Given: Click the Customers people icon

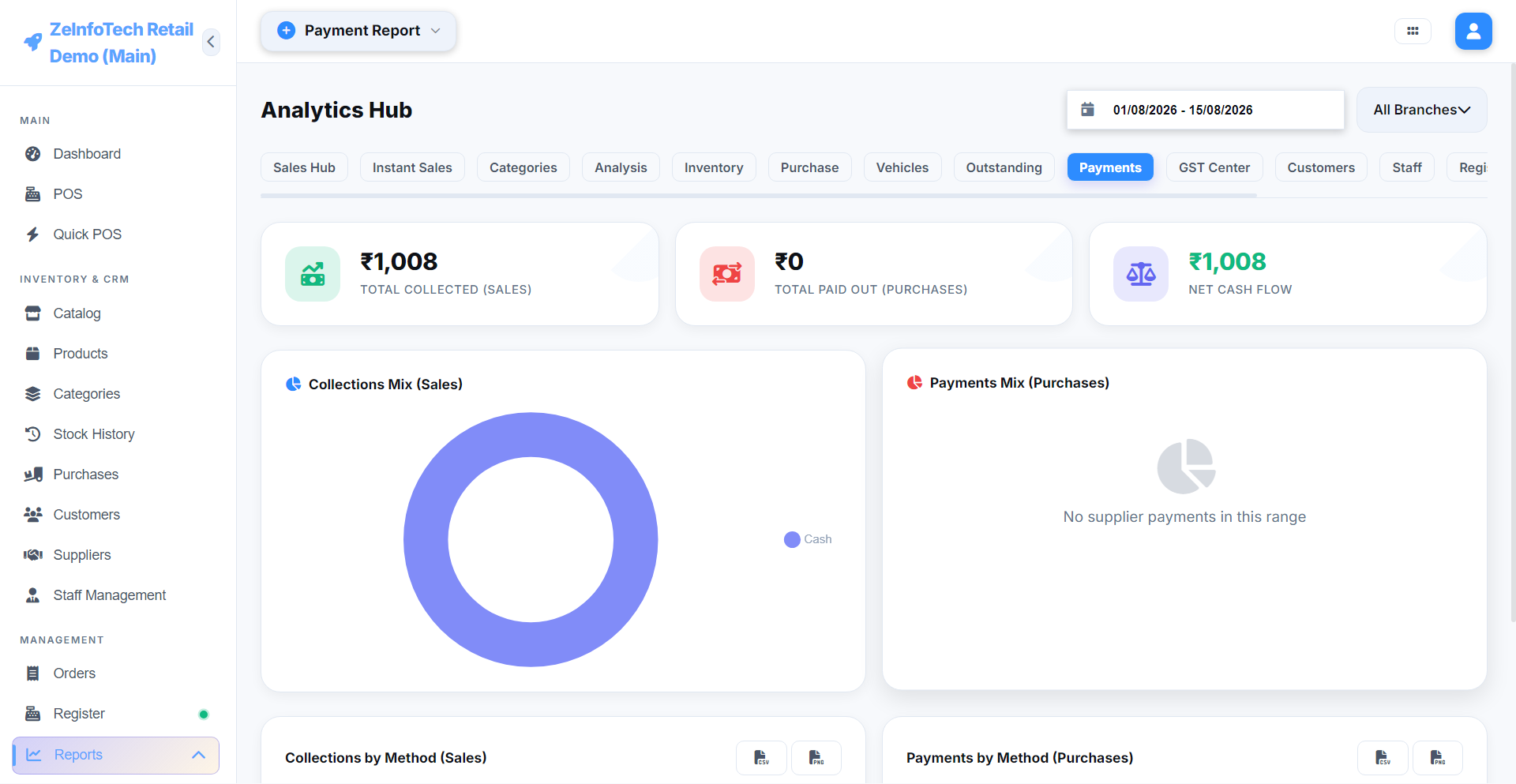Looking at the screenshot, I should (33, 515).
